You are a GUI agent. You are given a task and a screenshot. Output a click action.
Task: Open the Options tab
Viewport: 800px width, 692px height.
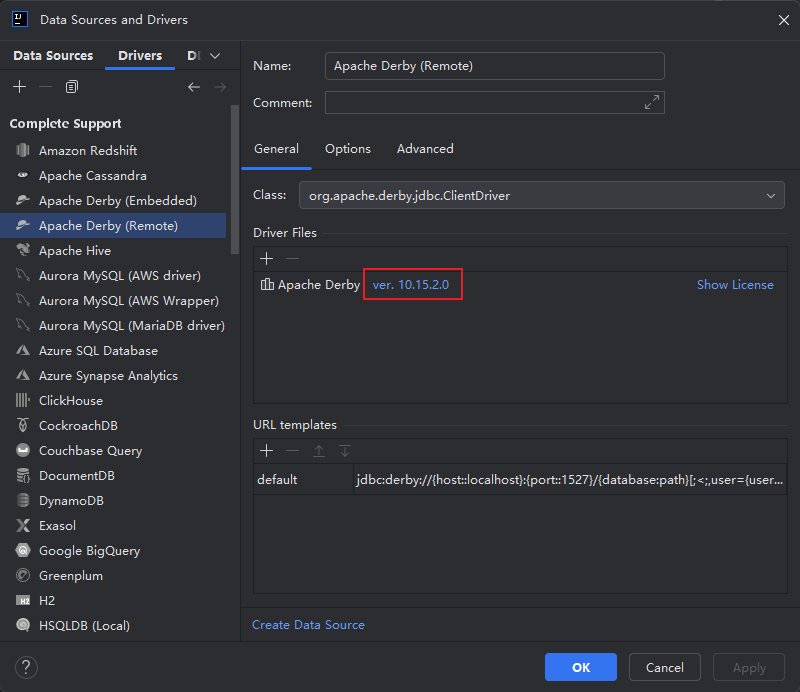[348, 149]
